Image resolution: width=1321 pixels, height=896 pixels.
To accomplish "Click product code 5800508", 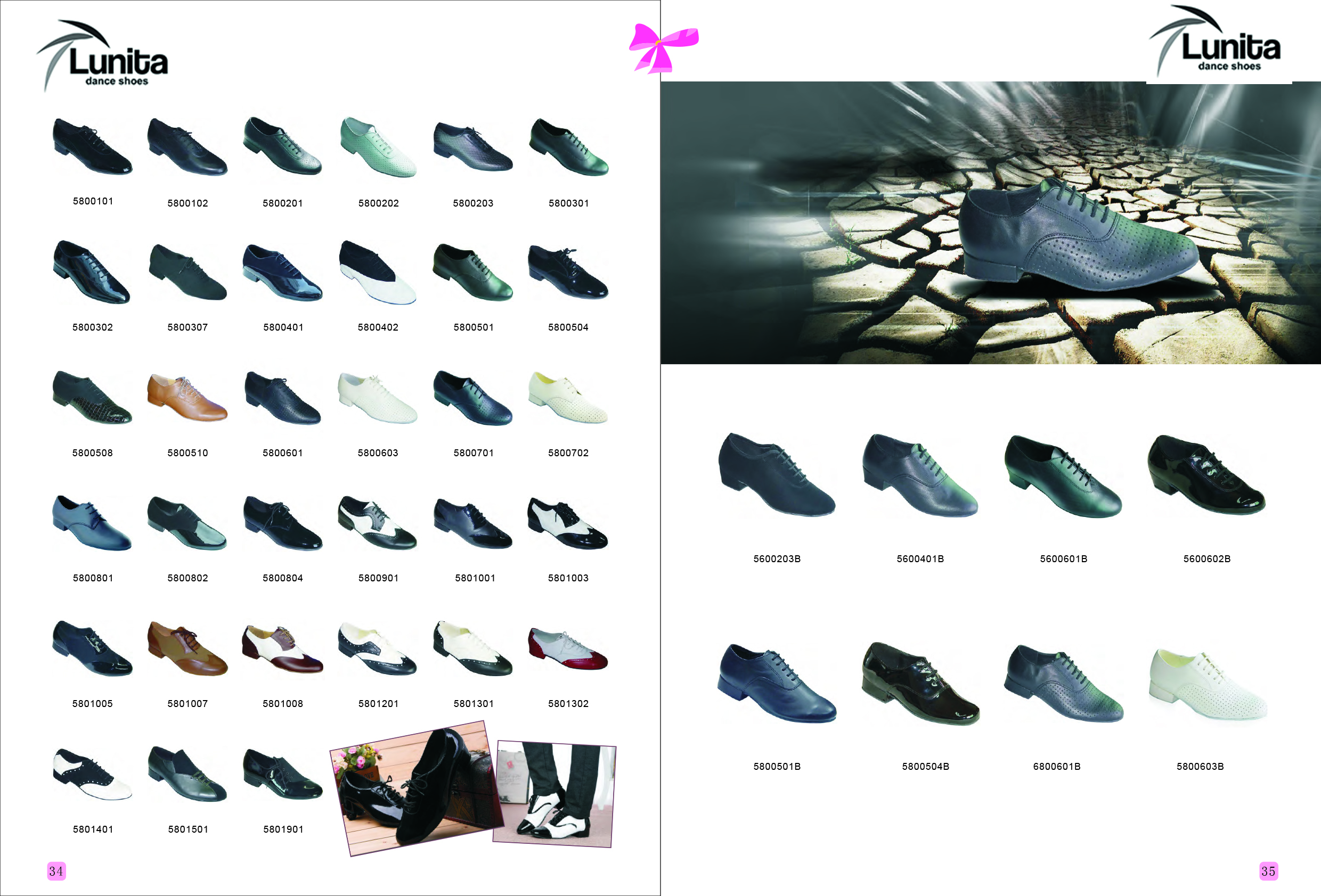I will (92, 453).
